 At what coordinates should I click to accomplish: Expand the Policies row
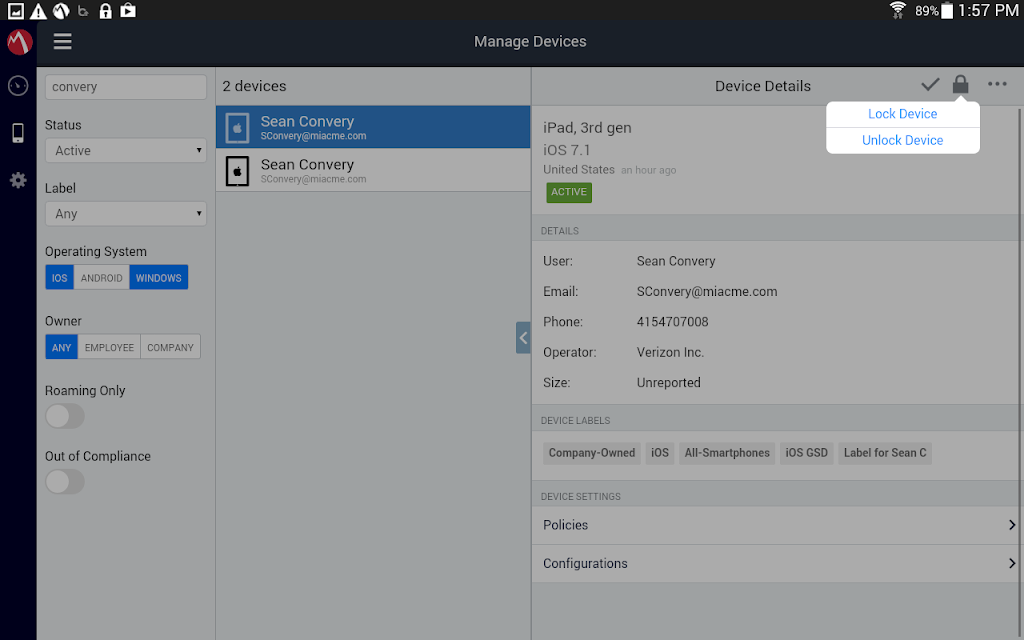tap(777, 525)
